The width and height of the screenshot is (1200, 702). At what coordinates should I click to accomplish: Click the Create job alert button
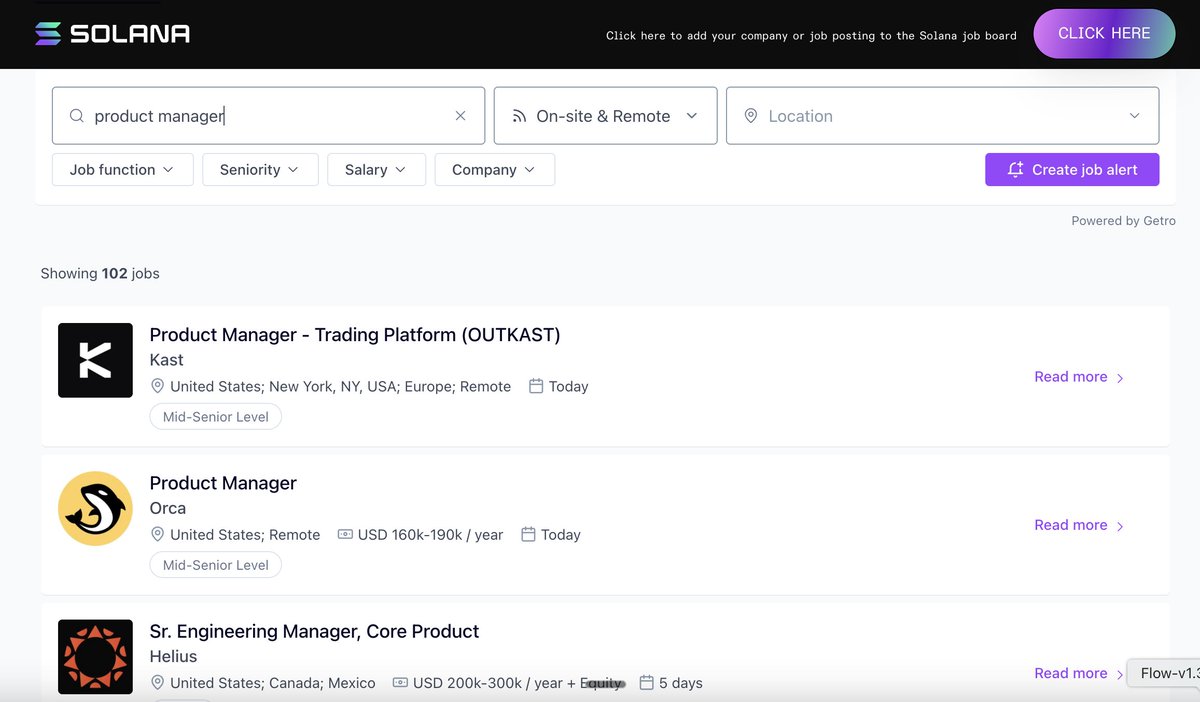point(1072,170)
